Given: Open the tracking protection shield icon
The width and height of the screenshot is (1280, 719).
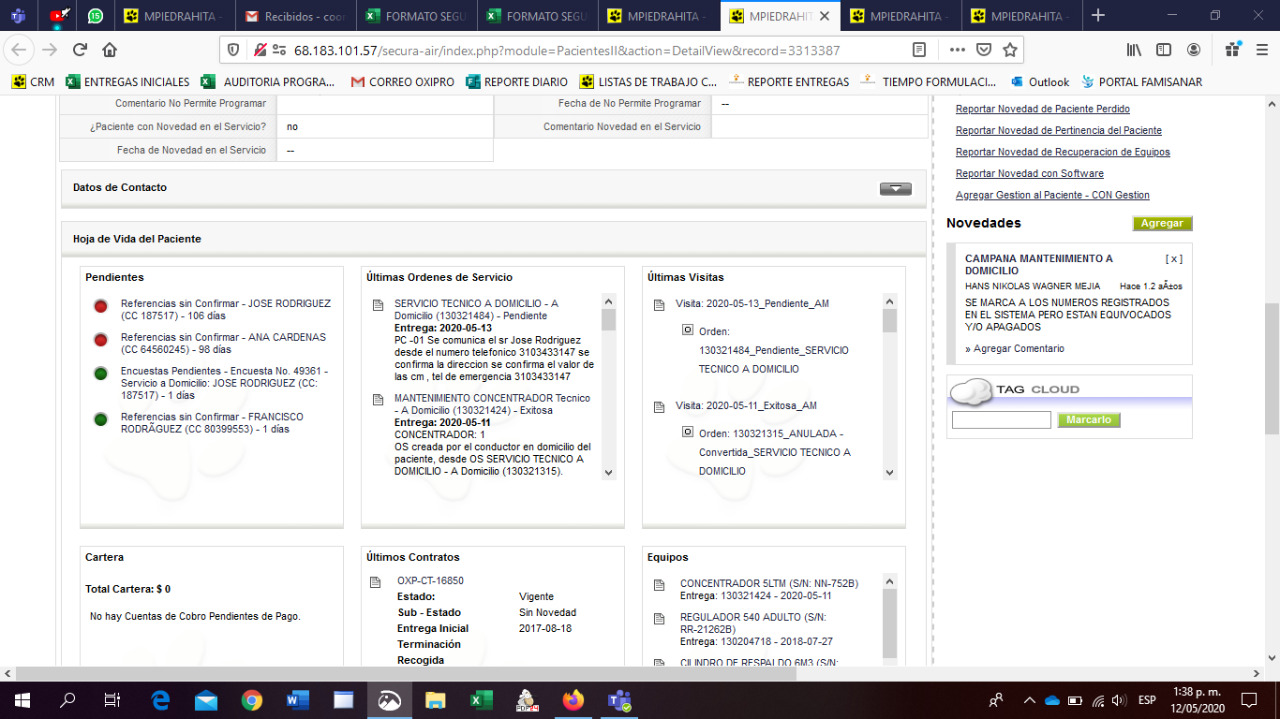Looking at the screenshot, I should tap(234, 50).
